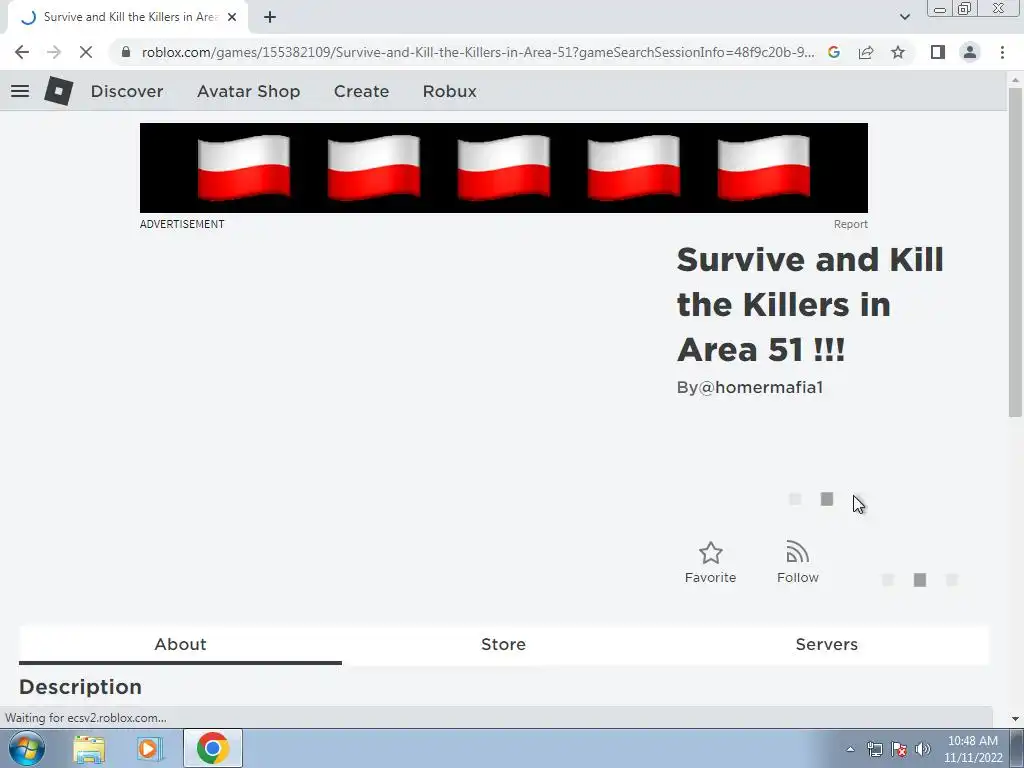Click the address bar URL field
Screen dimensions: 1024x768
[x=477, y=52]
